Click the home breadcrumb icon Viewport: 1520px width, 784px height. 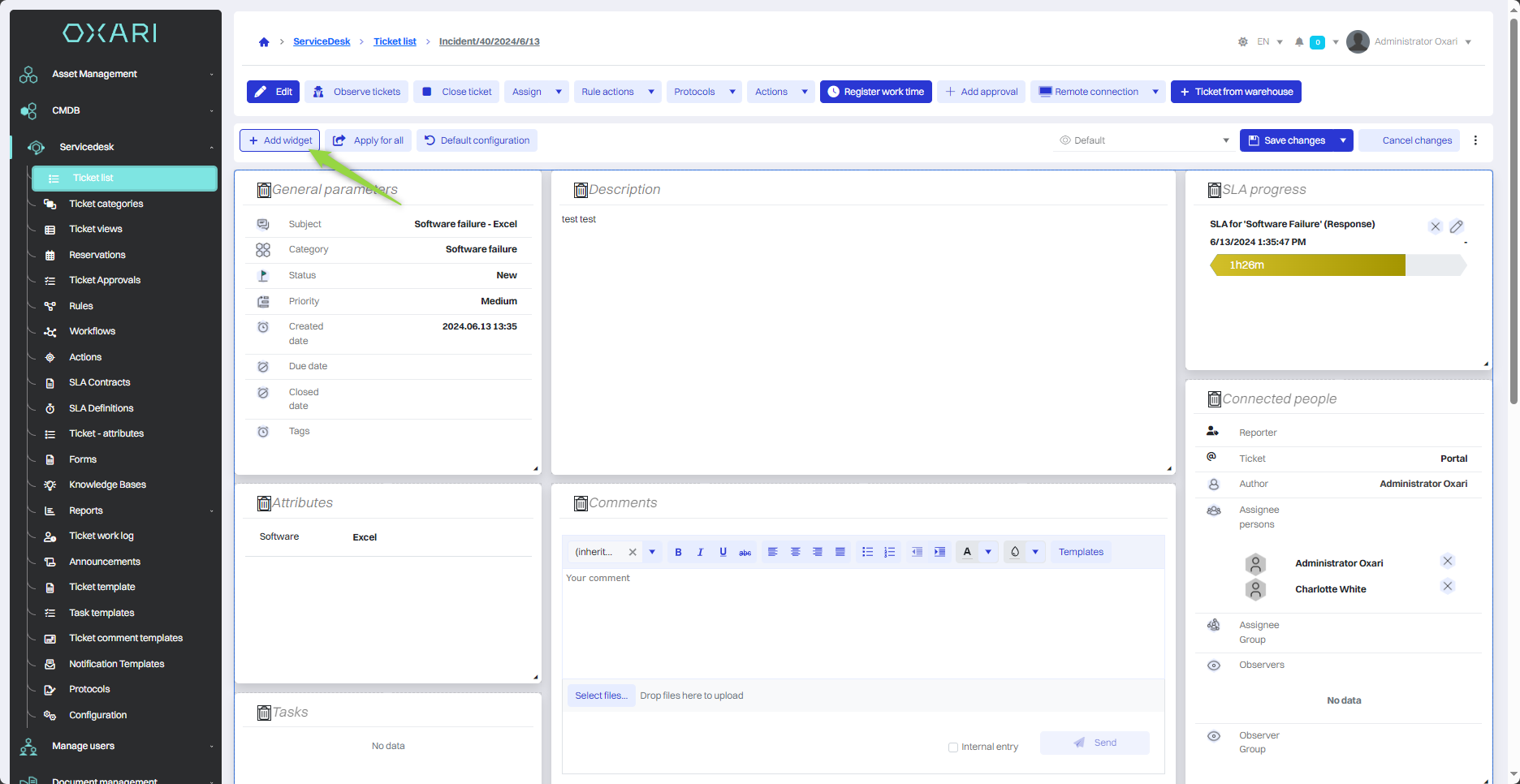tap(264, 42)
